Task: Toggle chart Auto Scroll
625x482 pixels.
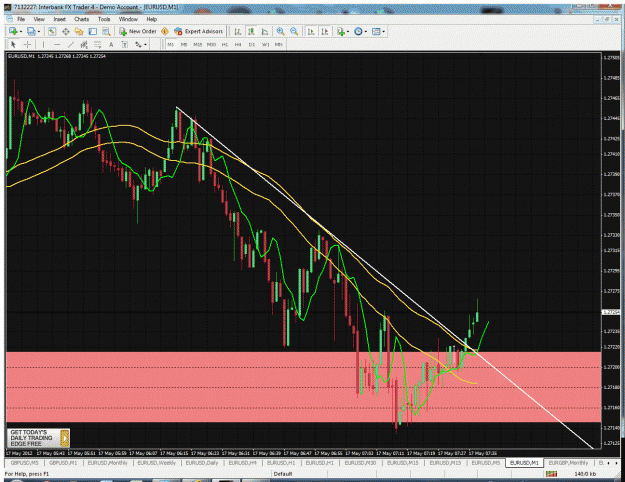Action: coord(311,31)
